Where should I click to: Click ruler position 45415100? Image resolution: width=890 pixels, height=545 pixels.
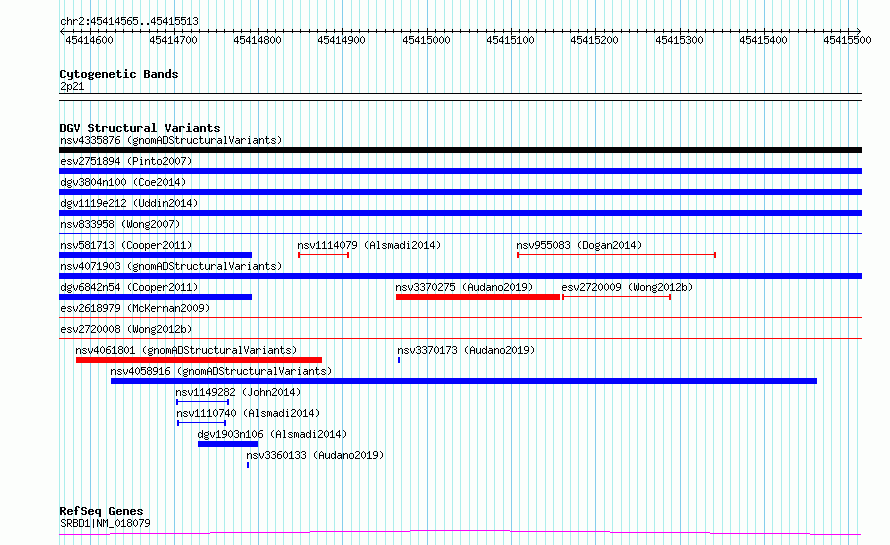510,40
